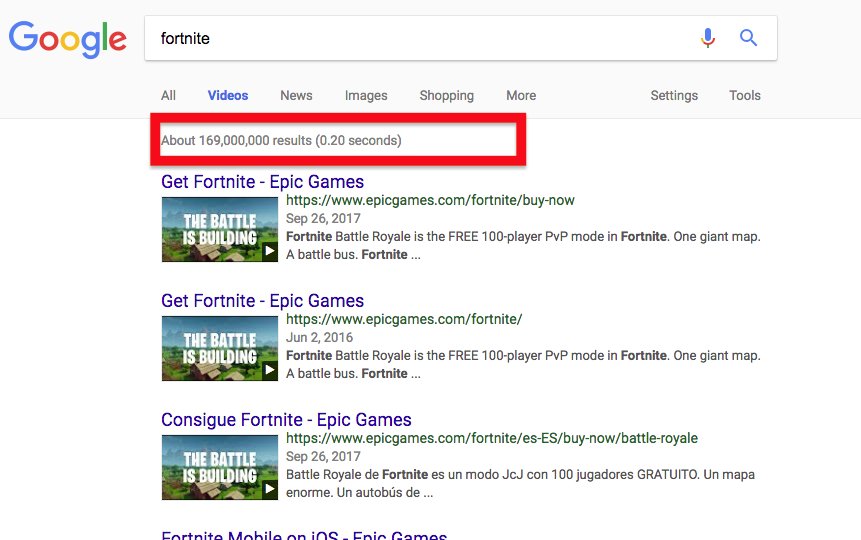This screenshot has height=540, width=861.
Task: Click the search box containing fortnite
Action: (x=461, y=38)
